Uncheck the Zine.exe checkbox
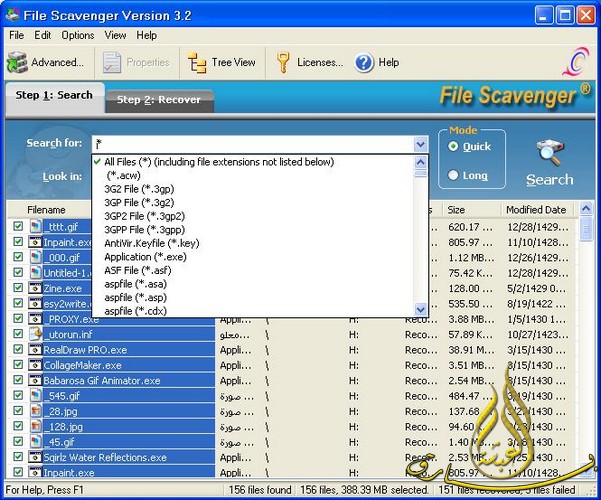Screen dimensions: 601x500 [18, 288]
